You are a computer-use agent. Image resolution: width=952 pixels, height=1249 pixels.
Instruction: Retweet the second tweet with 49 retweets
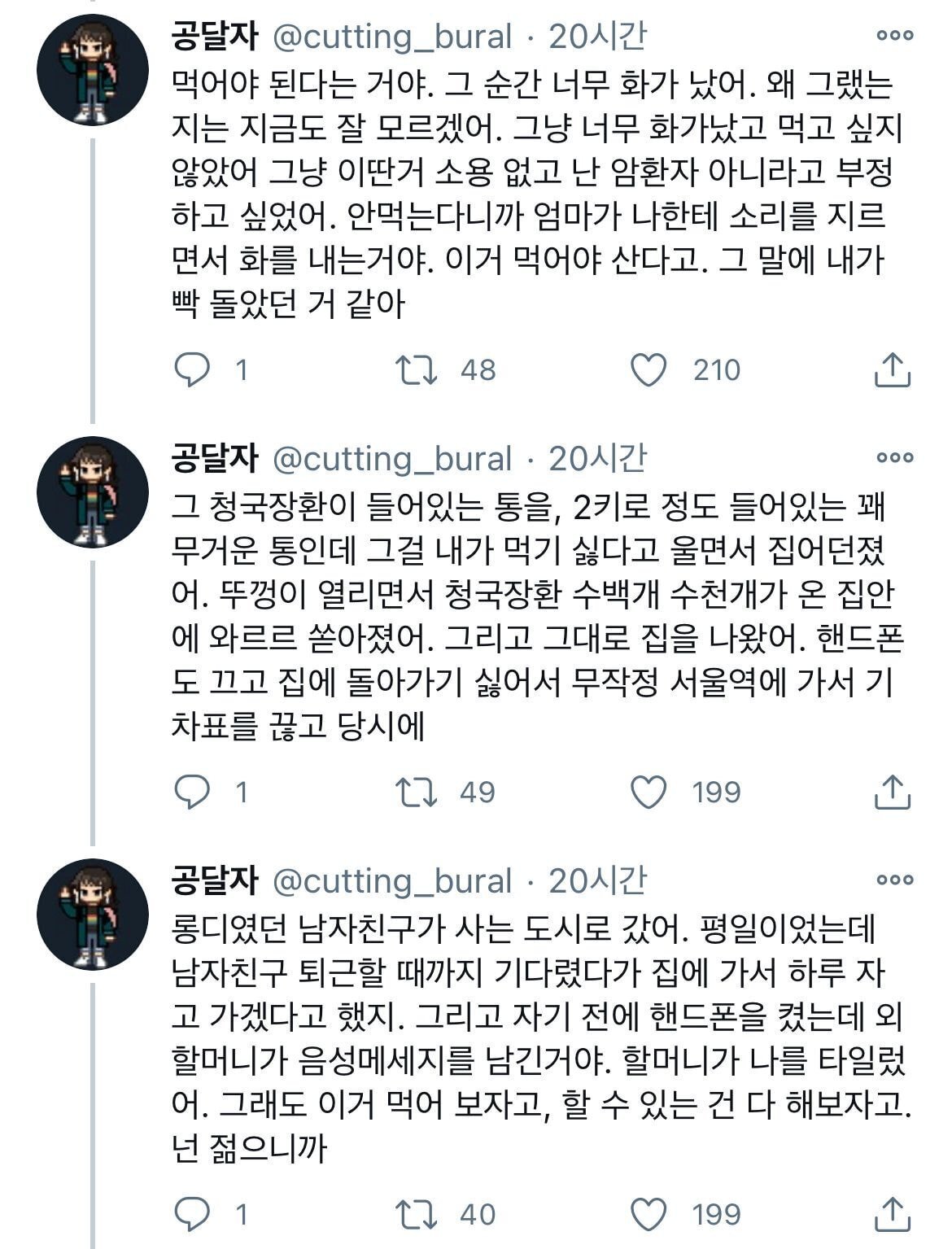click(417, 792)
